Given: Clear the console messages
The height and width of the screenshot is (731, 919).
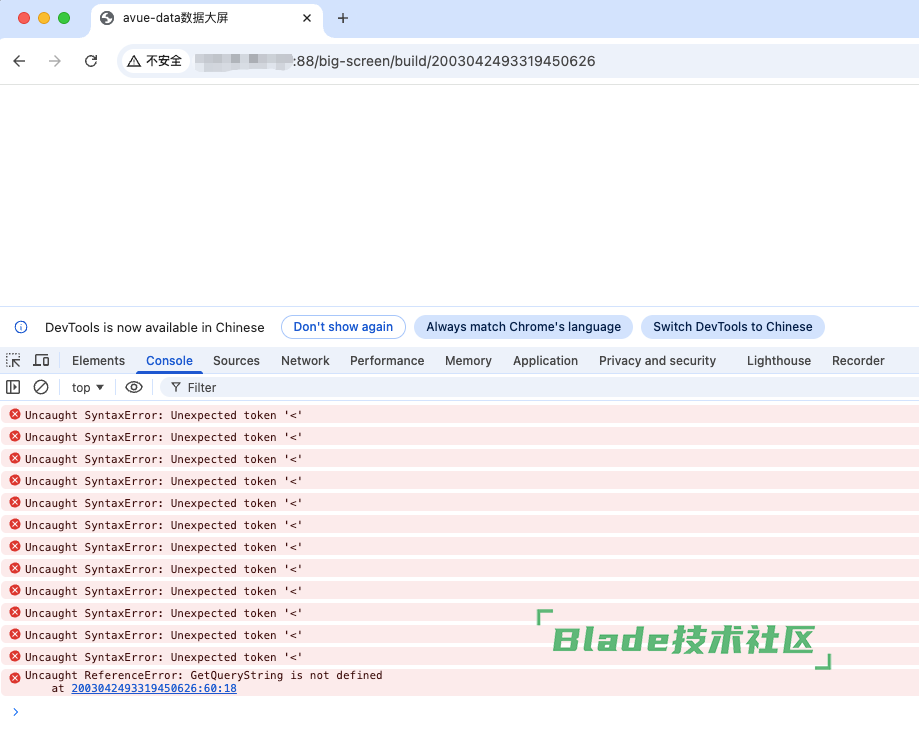Looking at the screenshot, I should pos(40,387).
